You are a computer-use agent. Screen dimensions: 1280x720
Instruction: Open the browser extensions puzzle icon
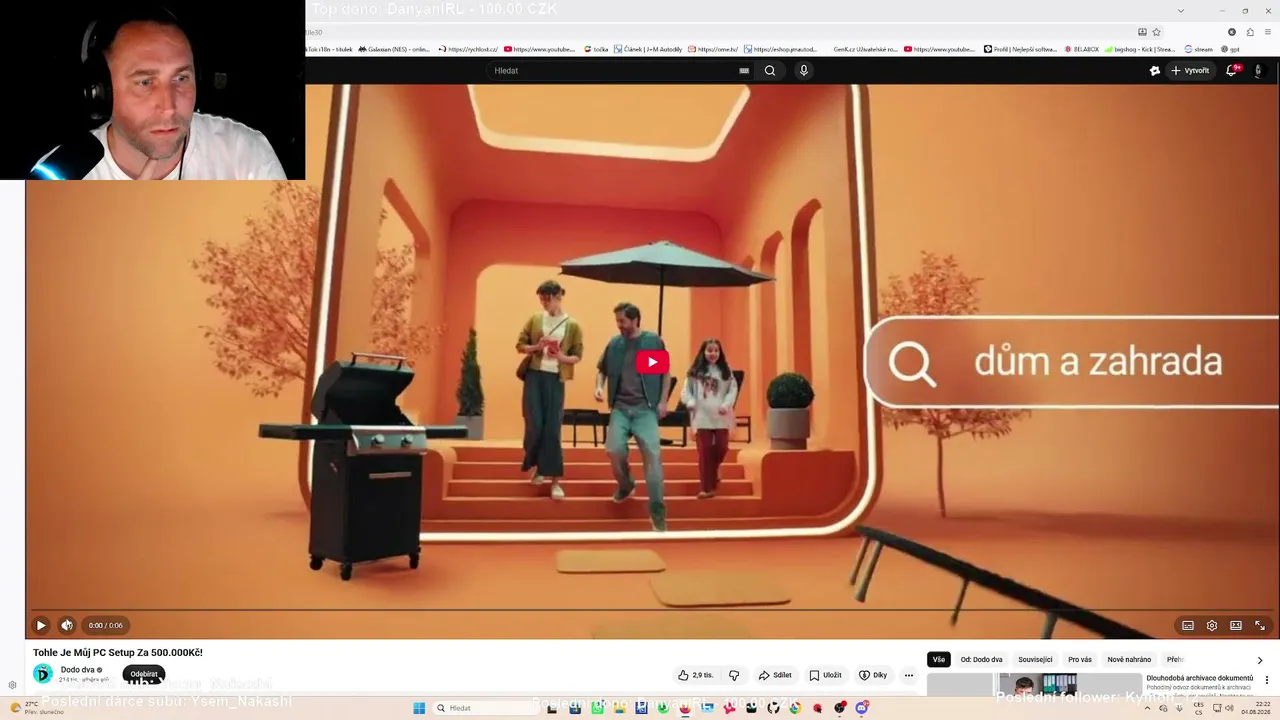1250,32
